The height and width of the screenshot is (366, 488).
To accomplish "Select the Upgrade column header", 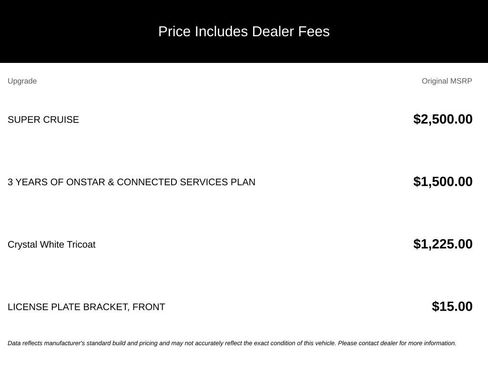I will 22,81.
